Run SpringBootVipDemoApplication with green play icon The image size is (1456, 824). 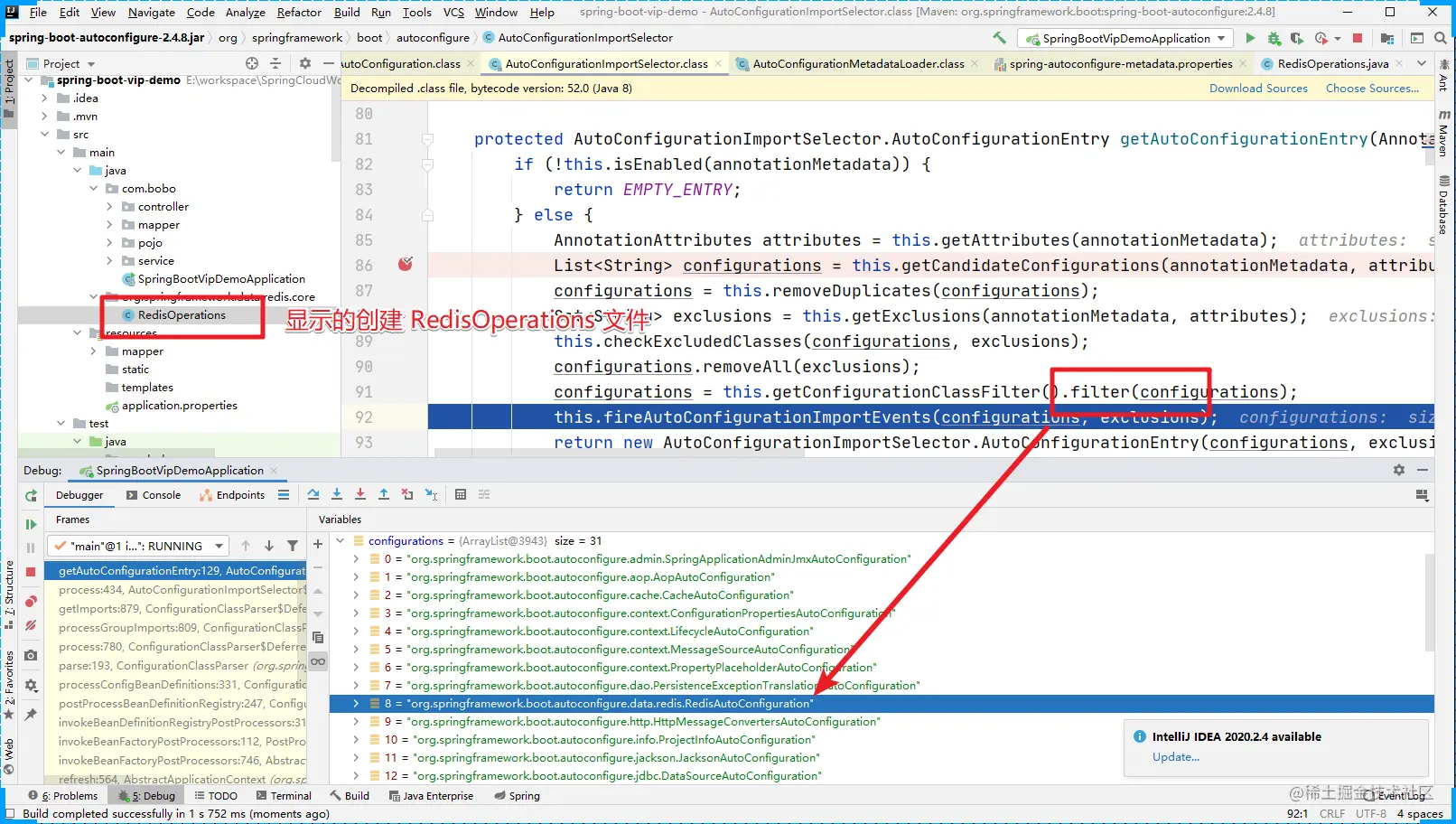point(1250,38)
